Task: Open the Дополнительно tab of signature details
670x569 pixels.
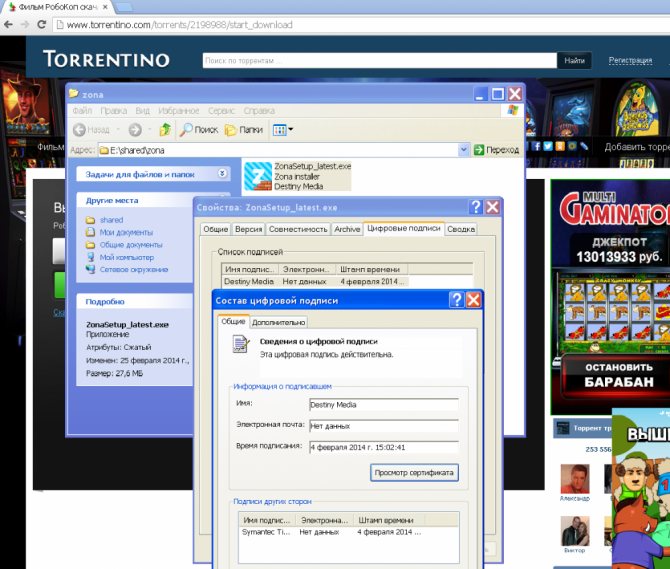Action: point(278,323)
